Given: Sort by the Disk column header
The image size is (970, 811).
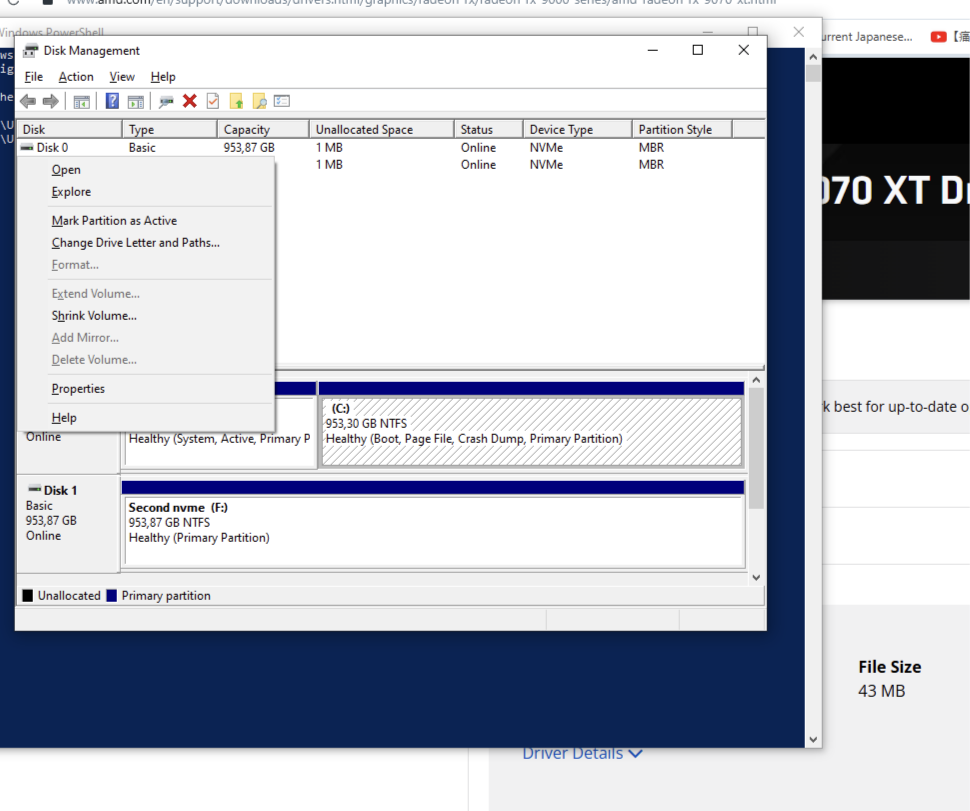Looking at the screenshot, I should point(69,129).
